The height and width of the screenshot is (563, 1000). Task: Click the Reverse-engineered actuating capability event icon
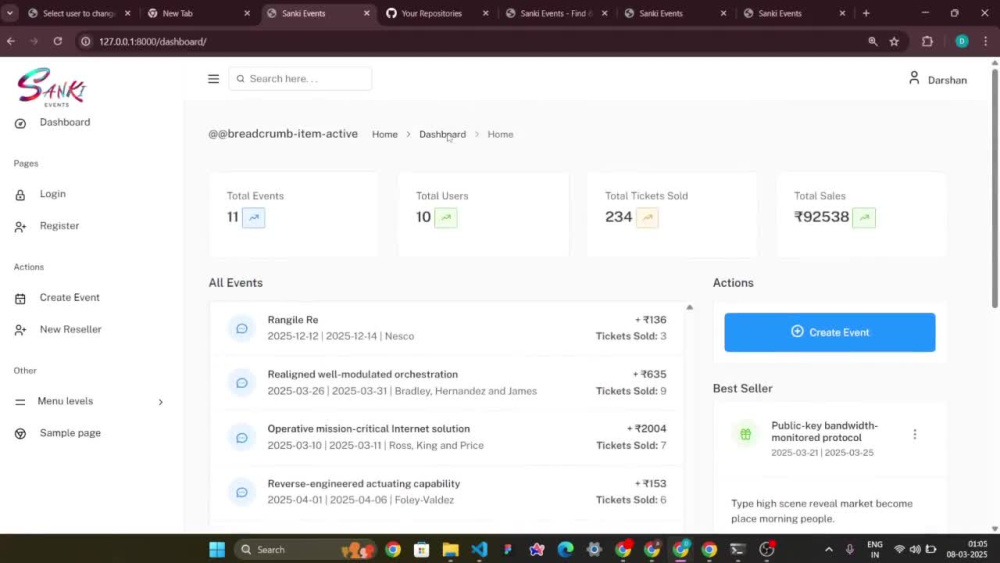(x=242, y=492)
